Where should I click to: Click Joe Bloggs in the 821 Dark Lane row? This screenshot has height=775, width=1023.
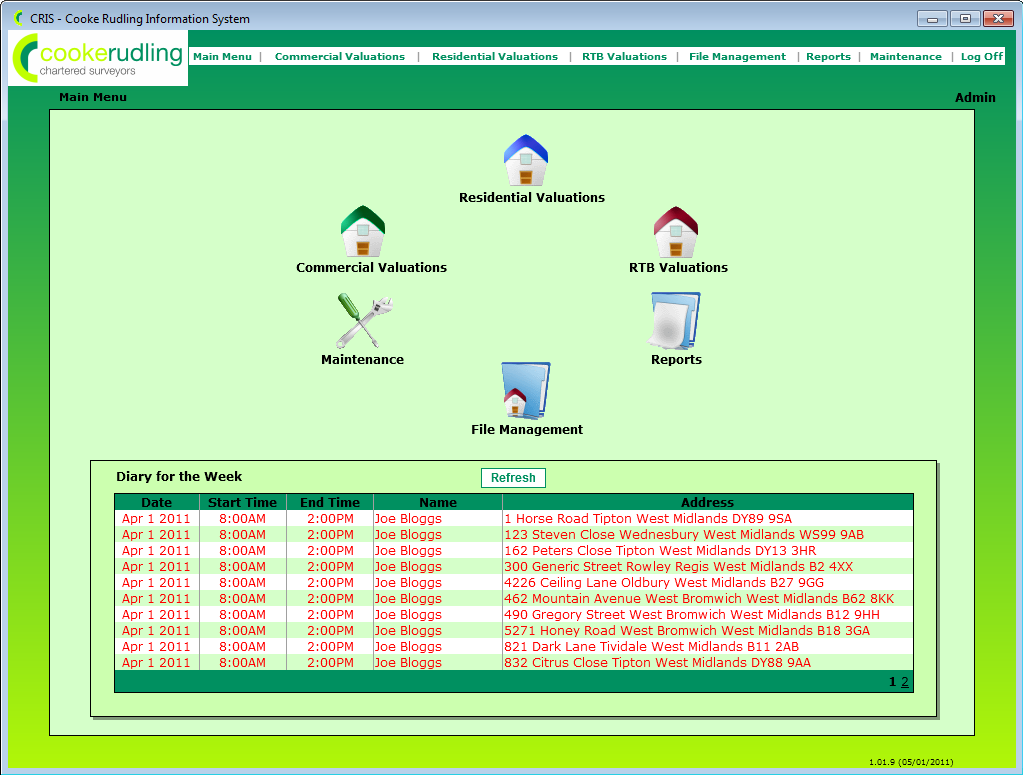click(x=408, y=646)
